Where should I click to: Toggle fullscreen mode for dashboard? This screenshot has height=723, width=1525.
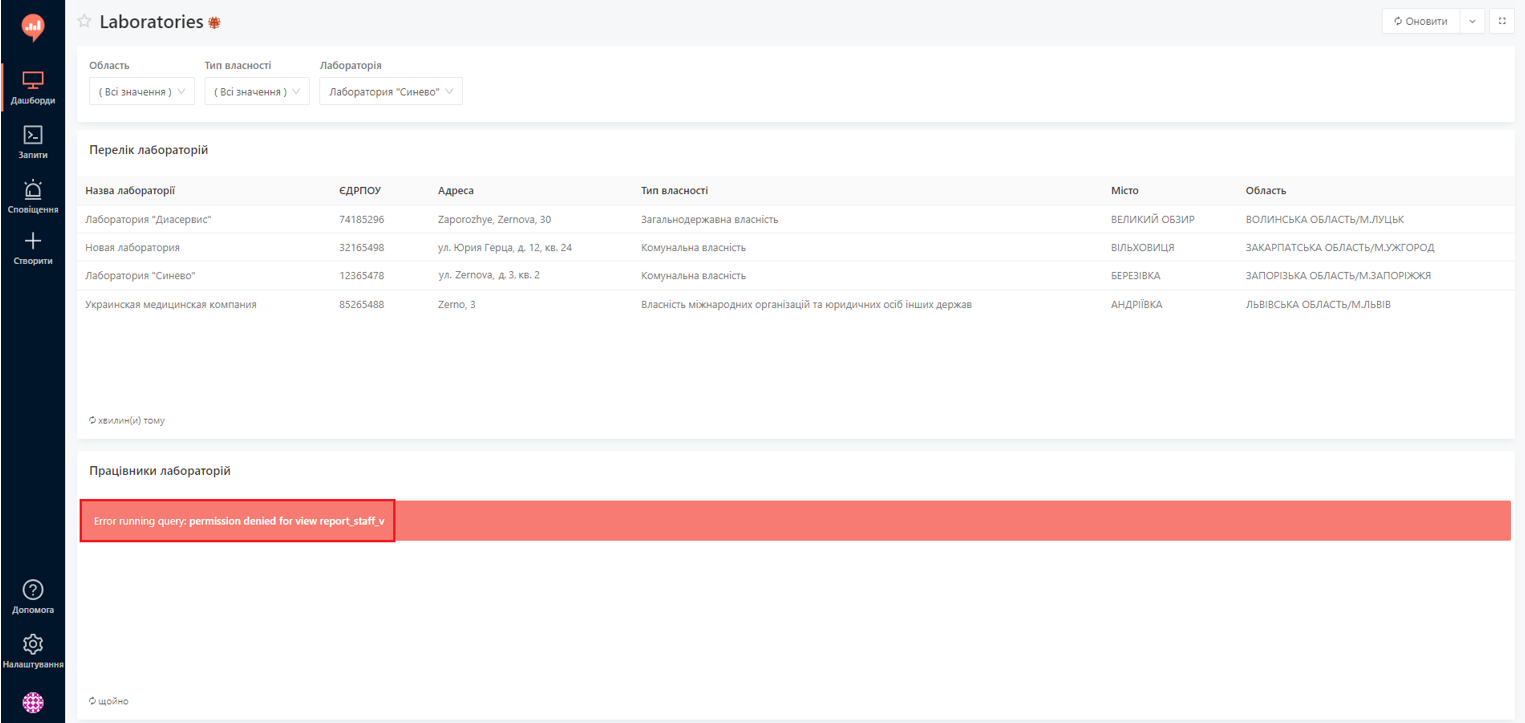[1502, 21]
